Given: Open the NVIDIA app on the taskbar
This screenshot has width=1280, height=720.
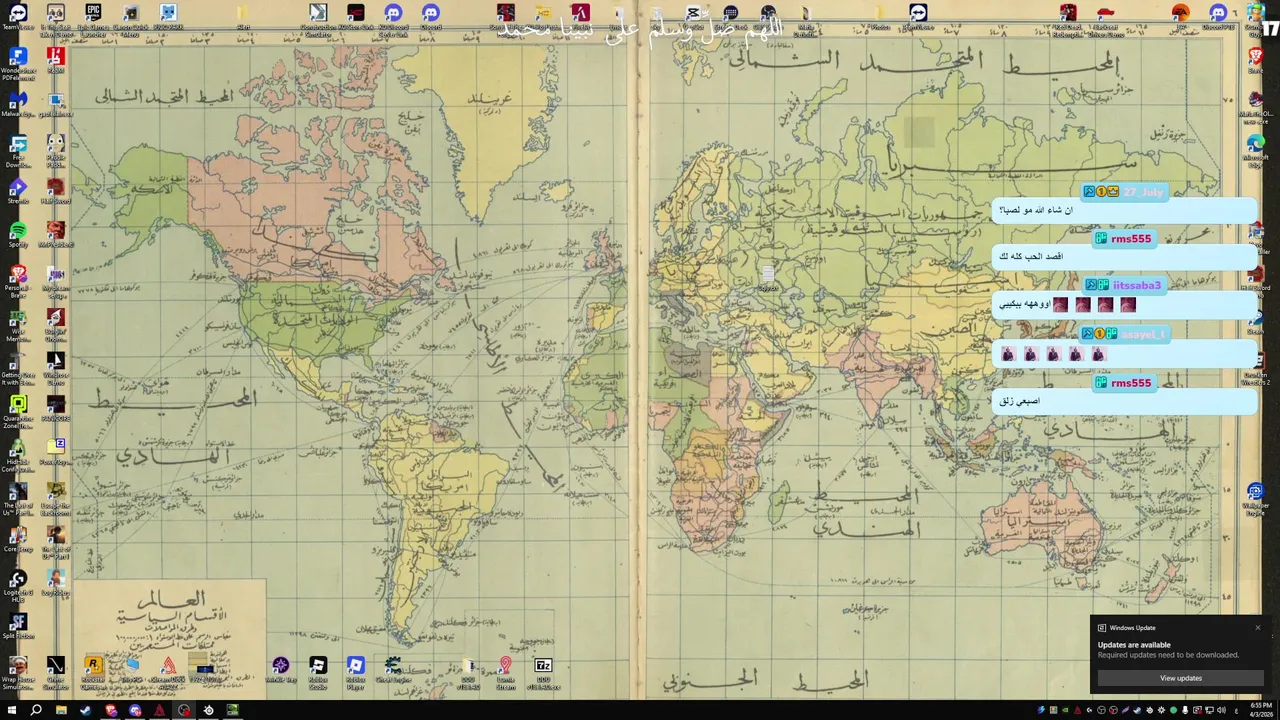Looking at the screenshot, I should click(232, 710).
